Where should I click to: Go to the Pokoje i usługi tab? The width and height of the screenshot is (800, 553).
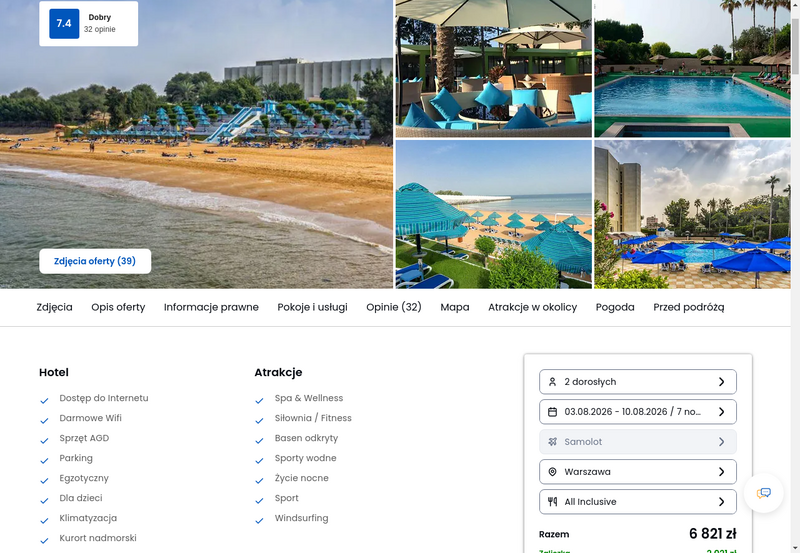point(312,307)
